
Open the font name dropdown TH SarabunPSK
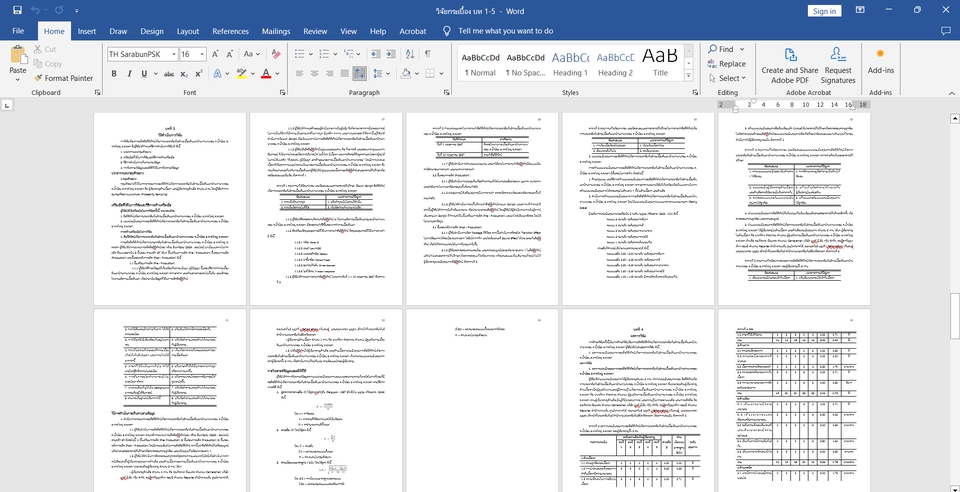click(x=174, y=54)
